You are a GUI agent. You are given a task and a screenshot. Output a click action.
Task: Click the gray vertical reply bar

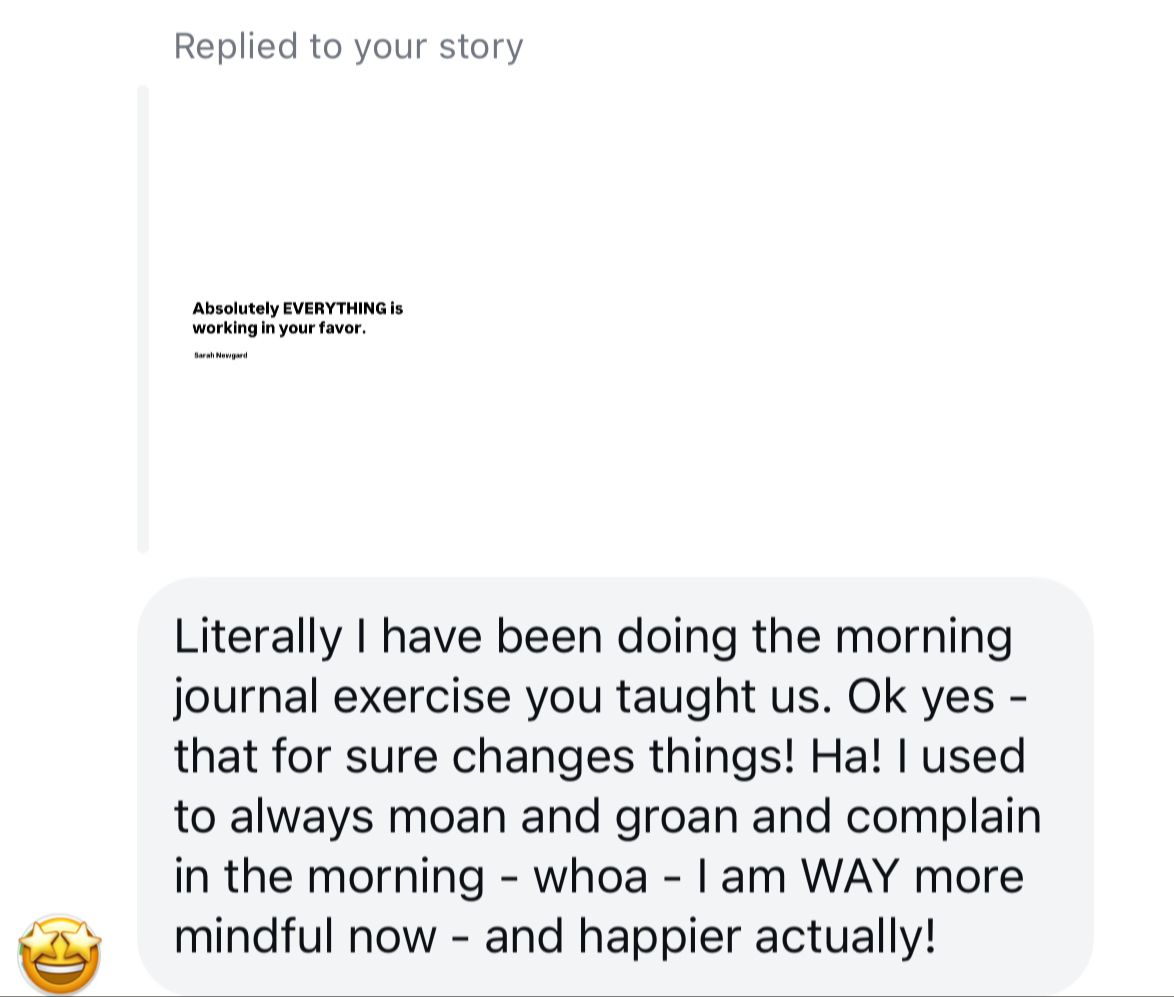[143, 319]
